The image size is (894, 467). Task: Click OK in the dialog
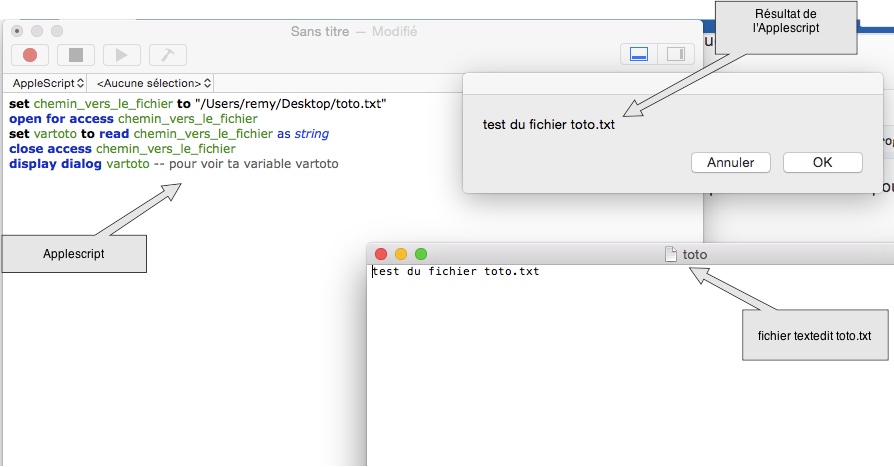point(822,162)
